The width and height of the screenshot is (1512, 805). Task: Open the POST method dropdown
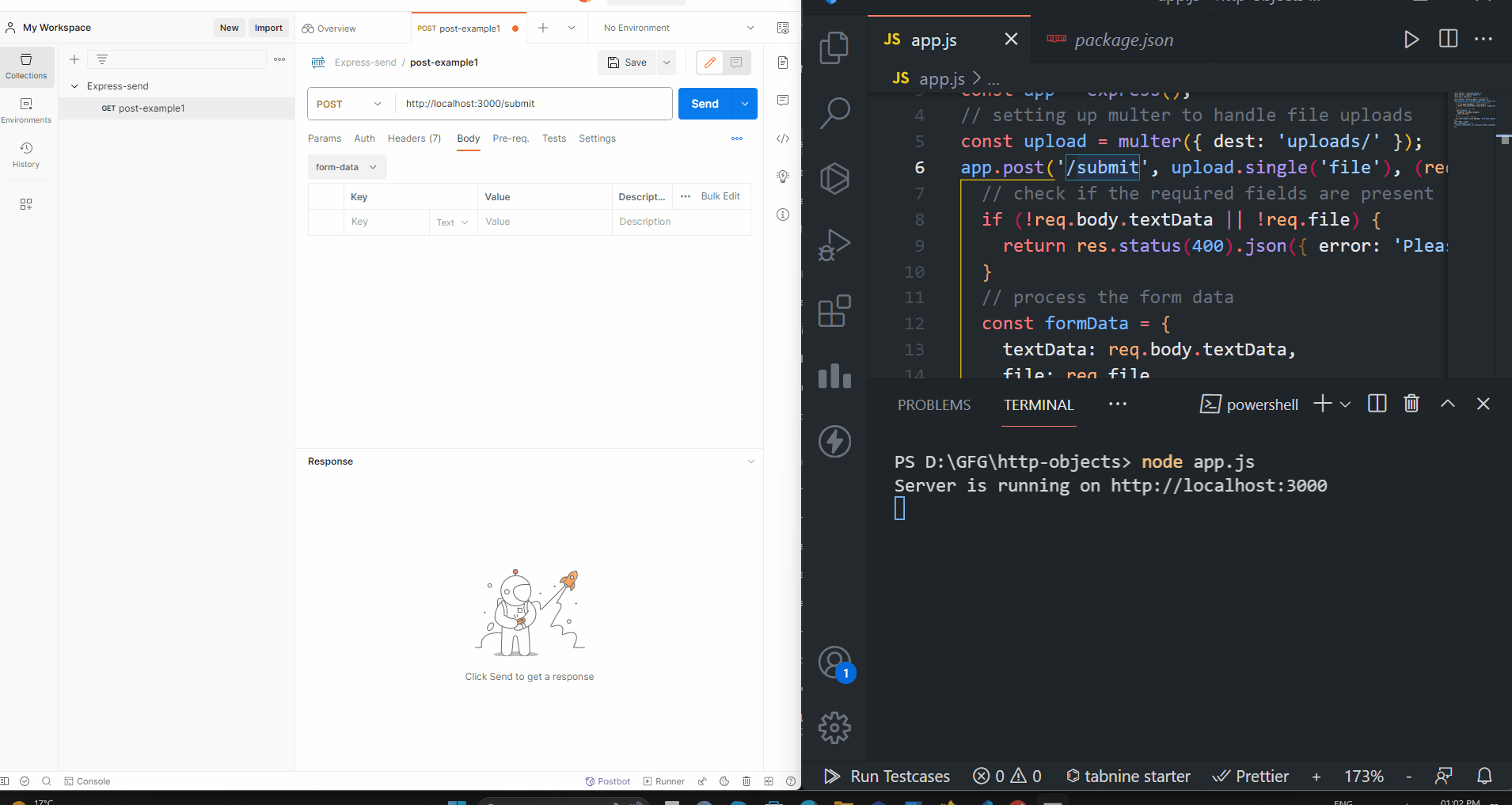click(350, 104)
